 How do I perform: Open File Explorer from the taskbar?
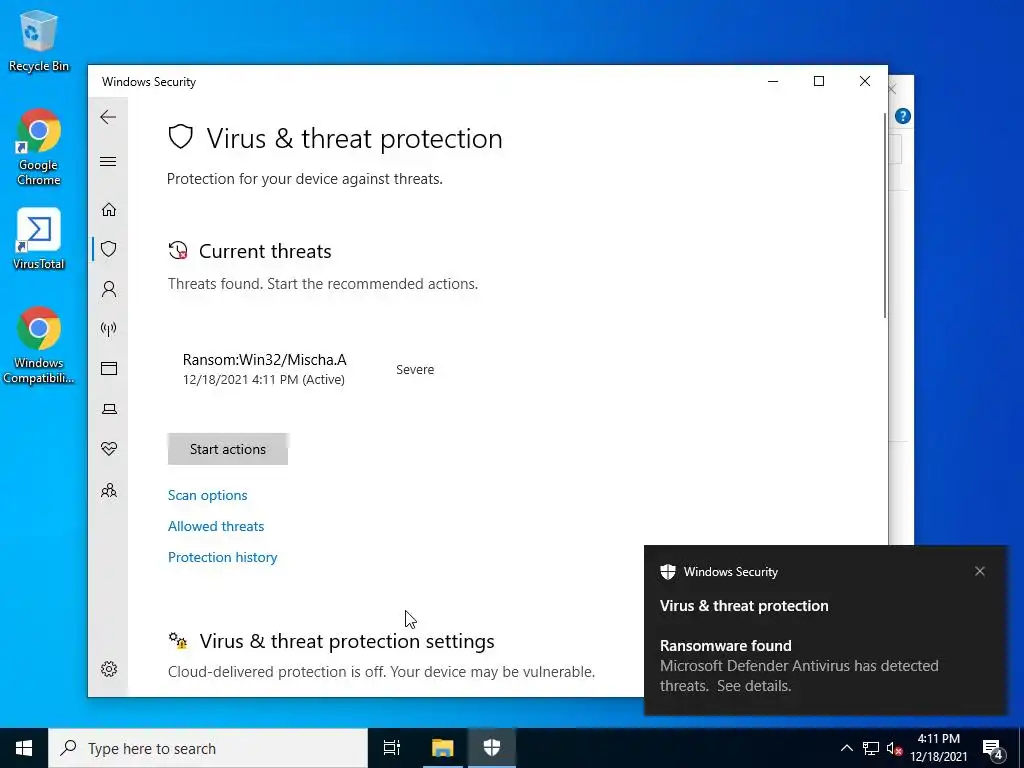coord(442,748)
